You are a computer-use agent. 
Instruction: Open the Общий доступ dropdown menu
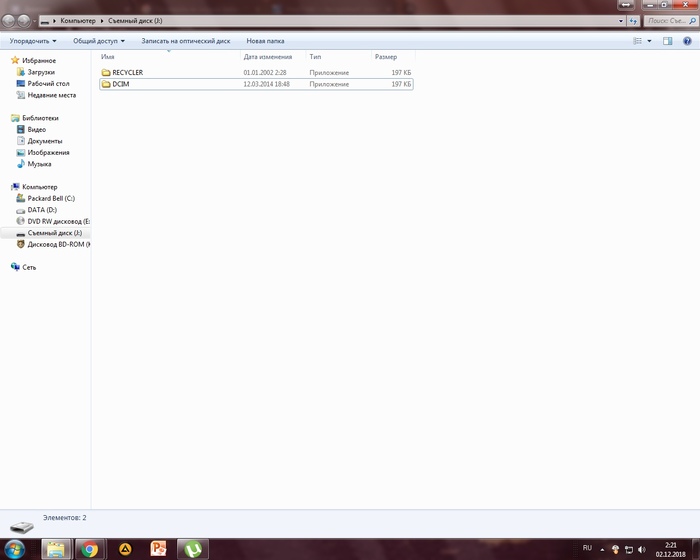tap(99, 41)
